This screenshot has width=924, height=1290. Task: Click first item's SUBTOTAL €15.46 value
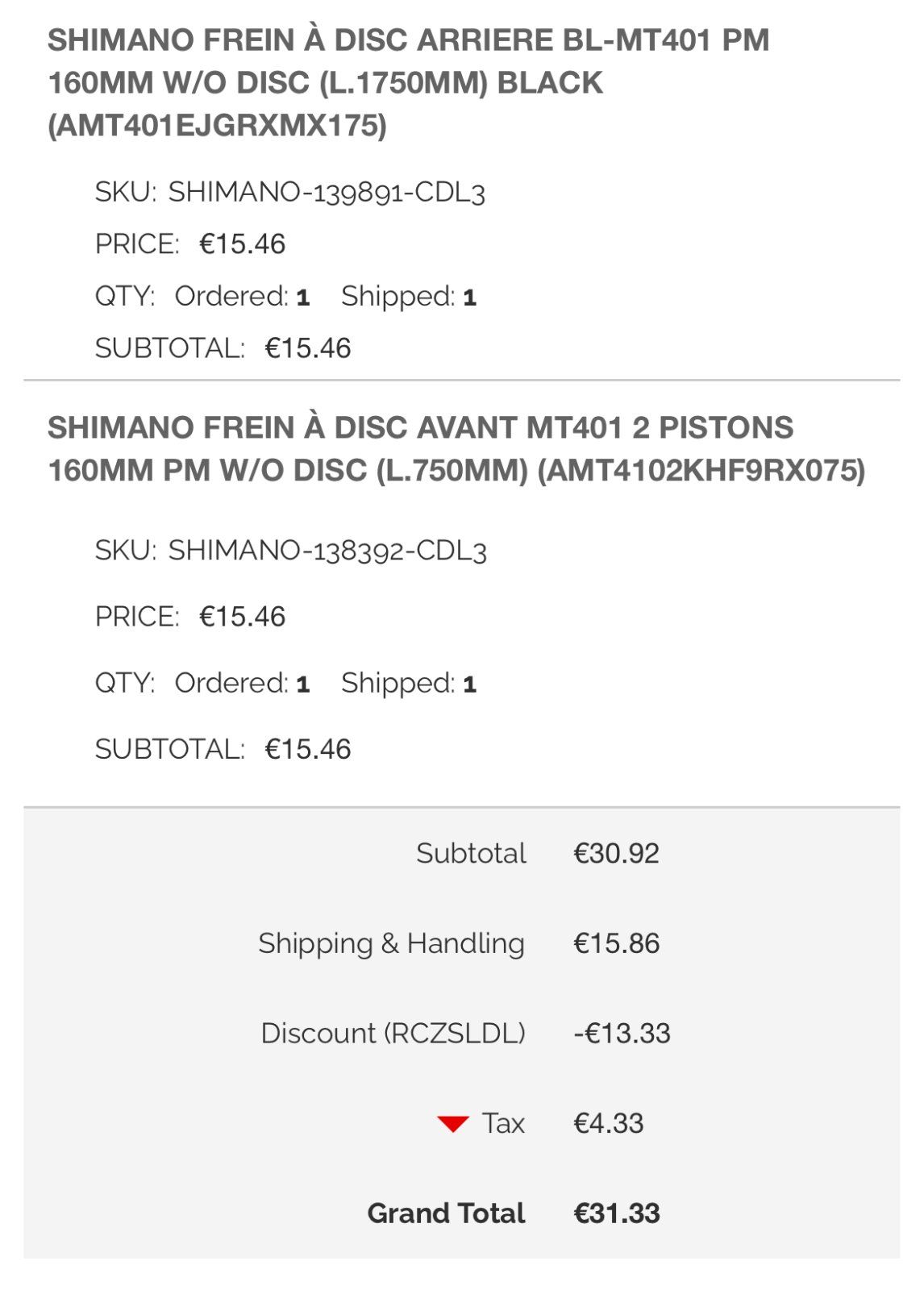click(x=308, y=348)
